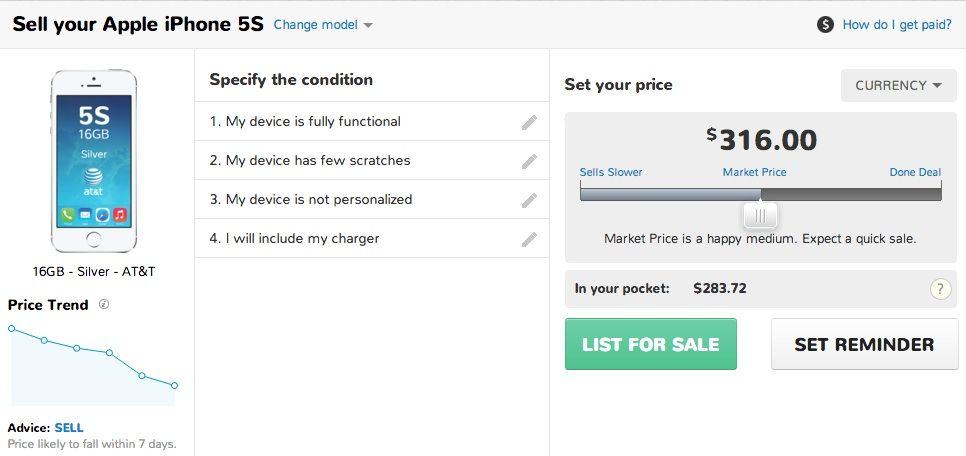Open 'How do I get paid?' link
Viewport: 966px width, 456px height.
coord(897,25)
